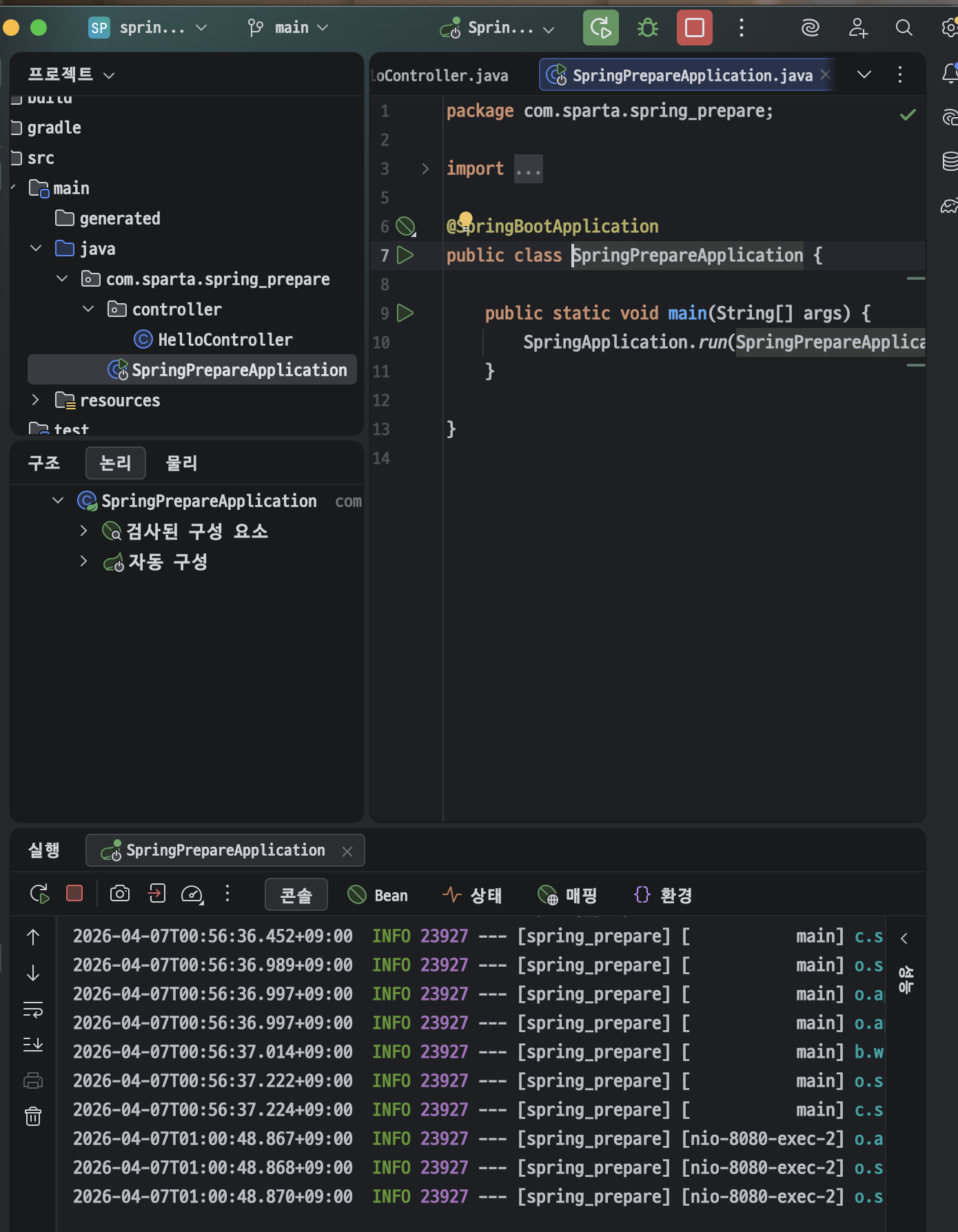Image resolution: width=958 pixels, height=1232 pixels.
Task: Close the SpringPrepareApplication run tab
Action: pos(347,852)
